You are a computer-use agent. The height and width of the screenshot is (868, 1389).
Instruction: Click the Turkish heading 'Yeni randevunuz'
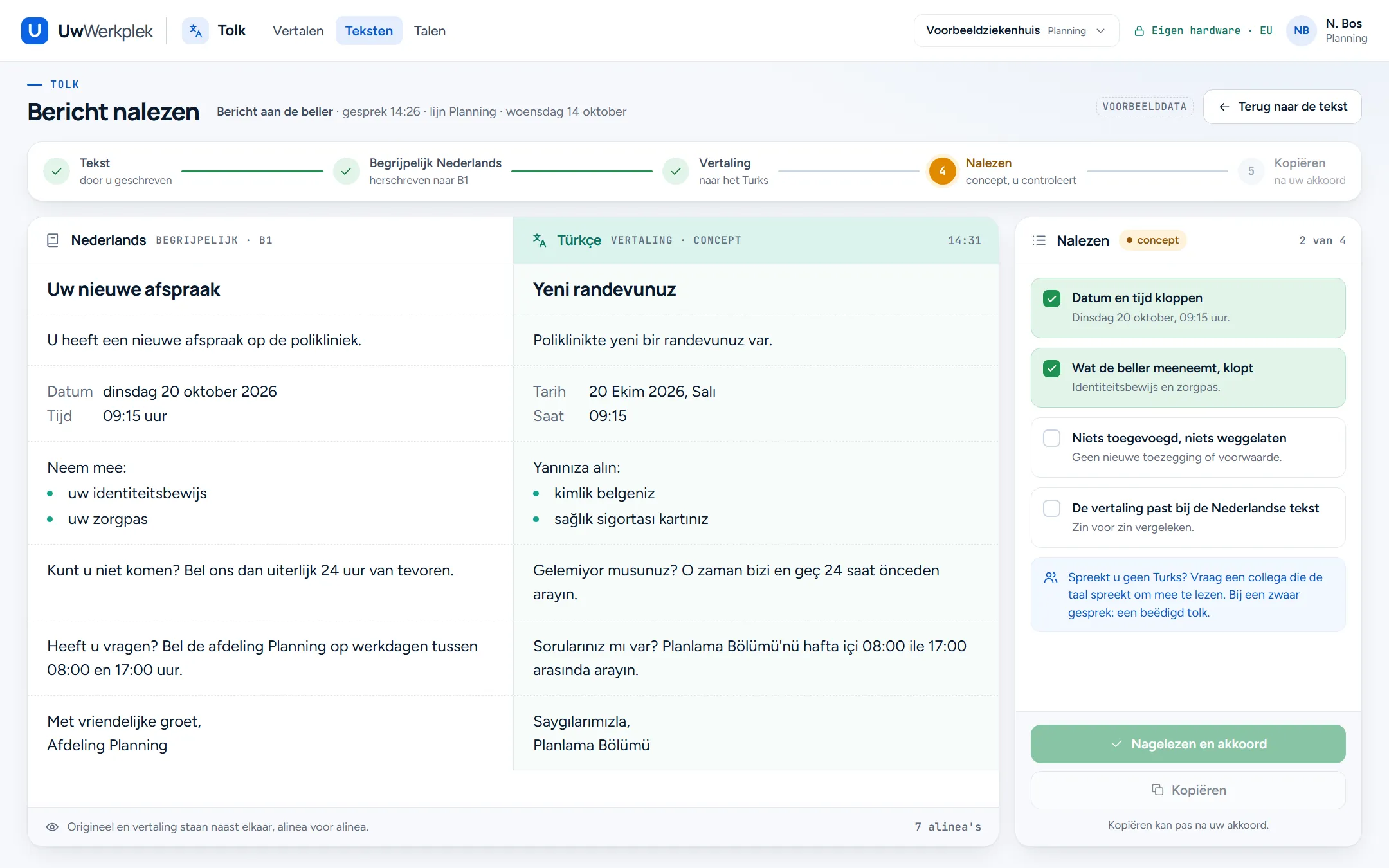604,289
